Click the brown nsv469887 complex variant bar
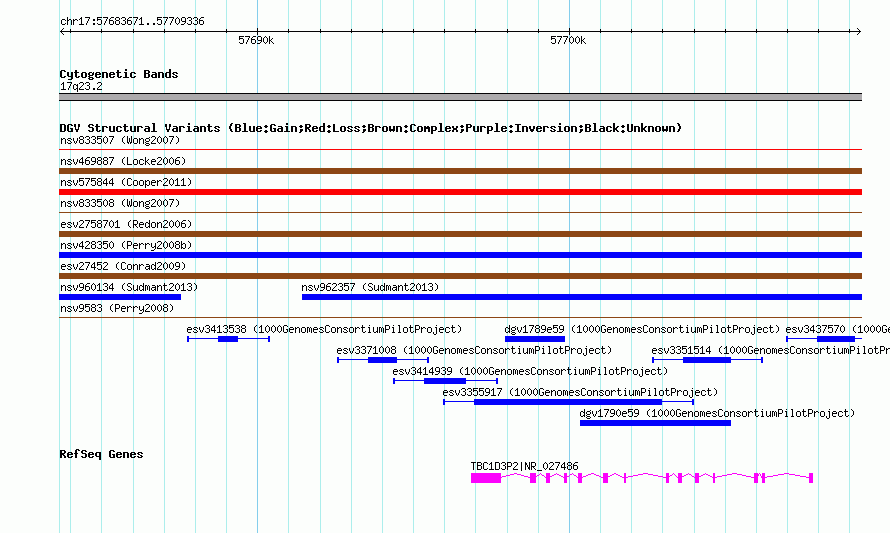The image size is (890, 533). (460, 171)
